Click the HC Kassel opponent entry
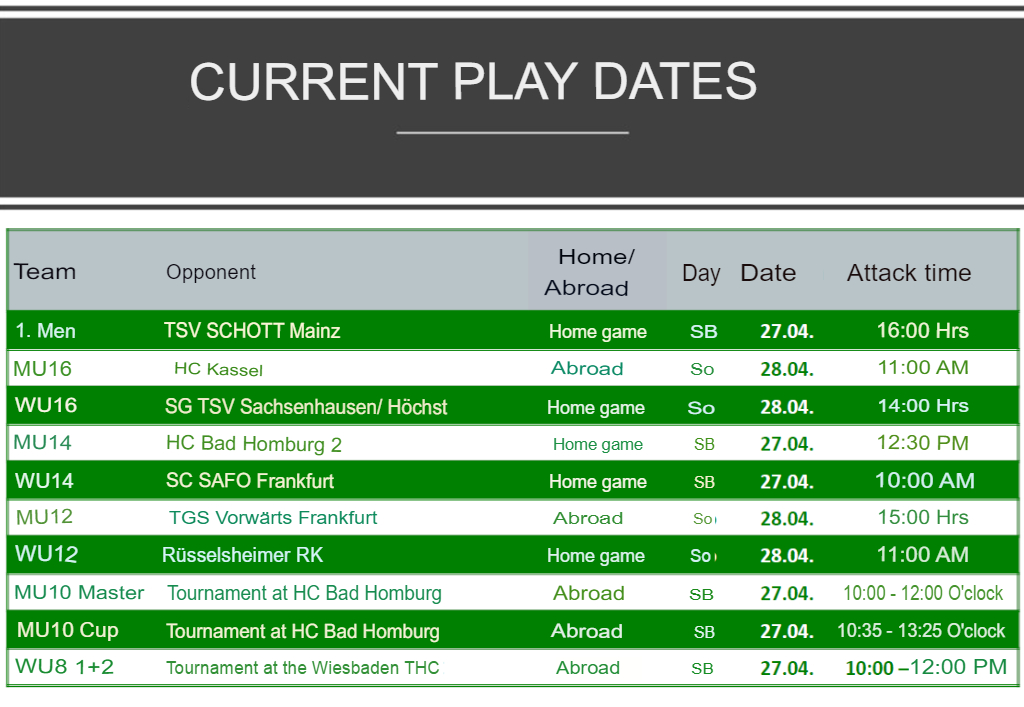The image size is (1024, 707). click(x=218, y=369)
